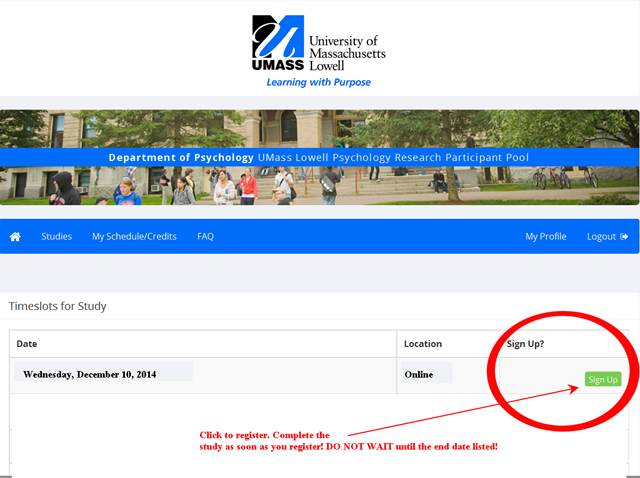The width and height of the screenshot is (640, 478).
Task: Open the FAQ page
Action: (205, 237)
